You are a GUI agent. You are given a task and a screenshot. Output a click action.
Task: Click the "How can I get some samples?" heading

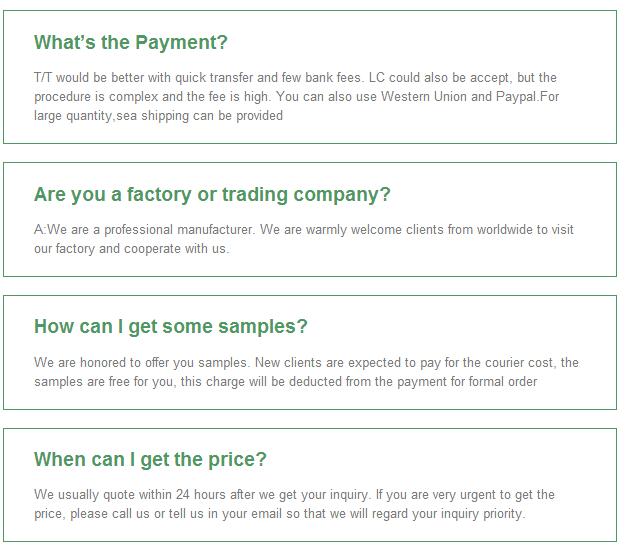pyautogui.click(x=171, y=327)
